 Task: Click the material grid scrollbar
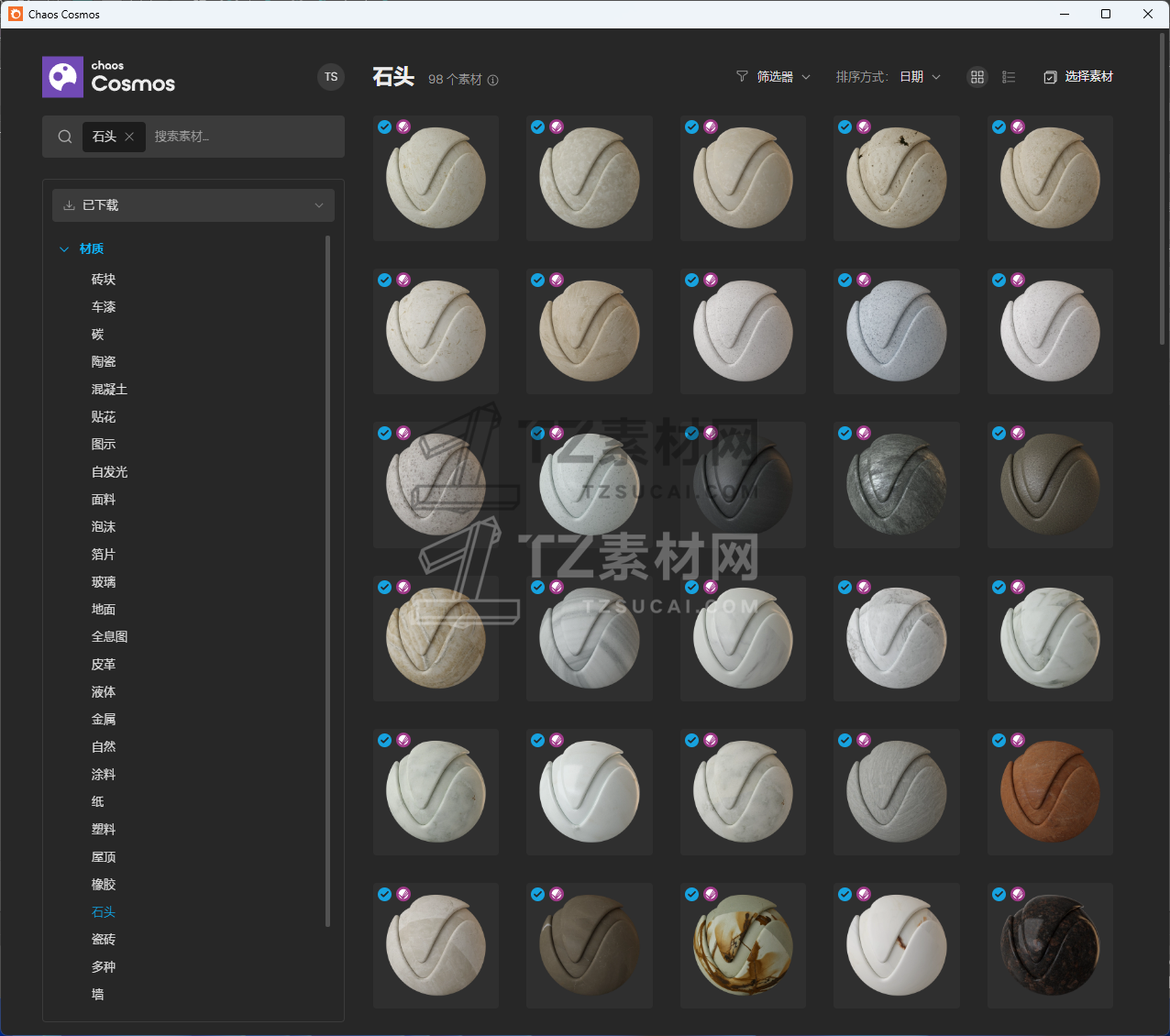pos(1163,189)
